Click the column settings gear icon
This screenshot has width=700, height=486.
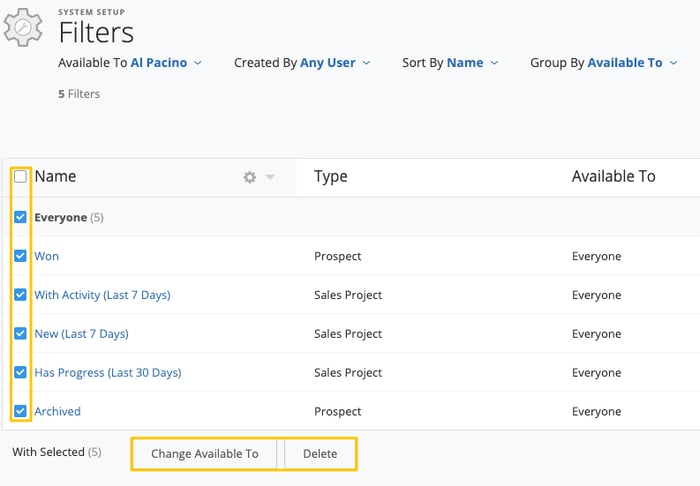pyautogui.click(x=250, y=177)
